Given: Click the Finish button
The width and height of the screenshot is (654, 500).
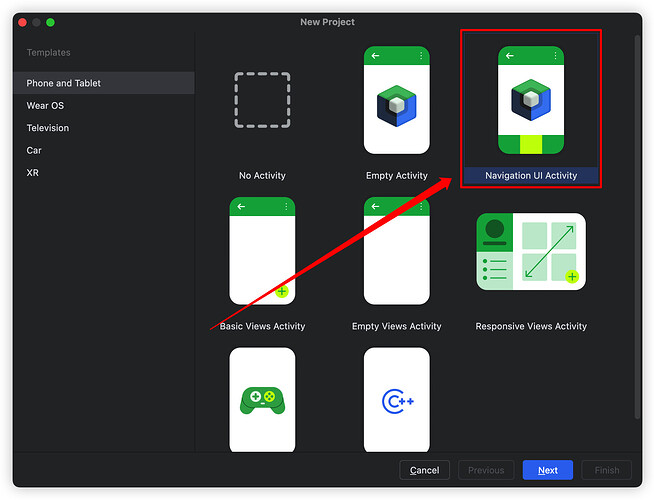Looking at the screenshot, I should (x=606, y=470).
